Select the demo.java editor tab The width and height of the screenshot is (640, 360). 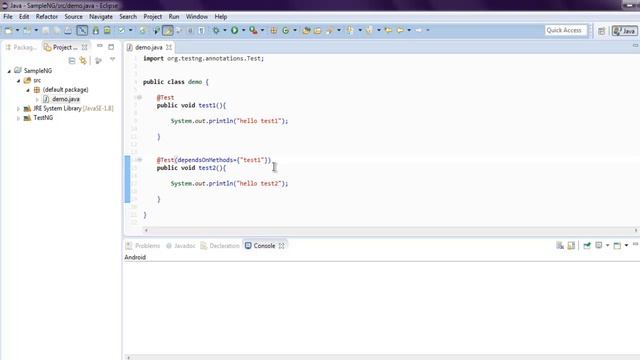[x=149, y=47]
